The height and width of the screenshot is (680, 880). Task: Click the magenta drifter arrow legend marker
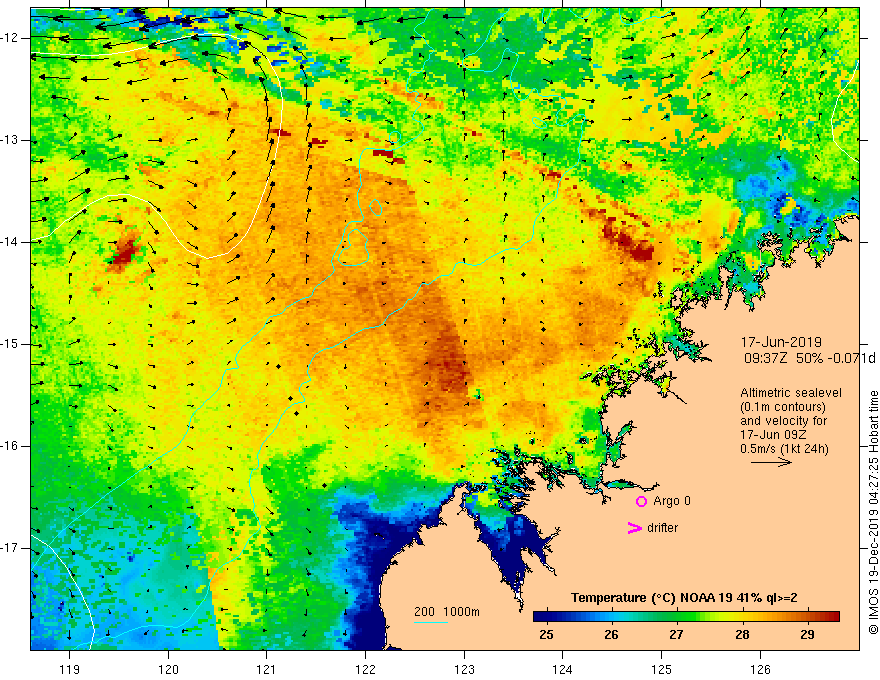[x=634, y=528]
